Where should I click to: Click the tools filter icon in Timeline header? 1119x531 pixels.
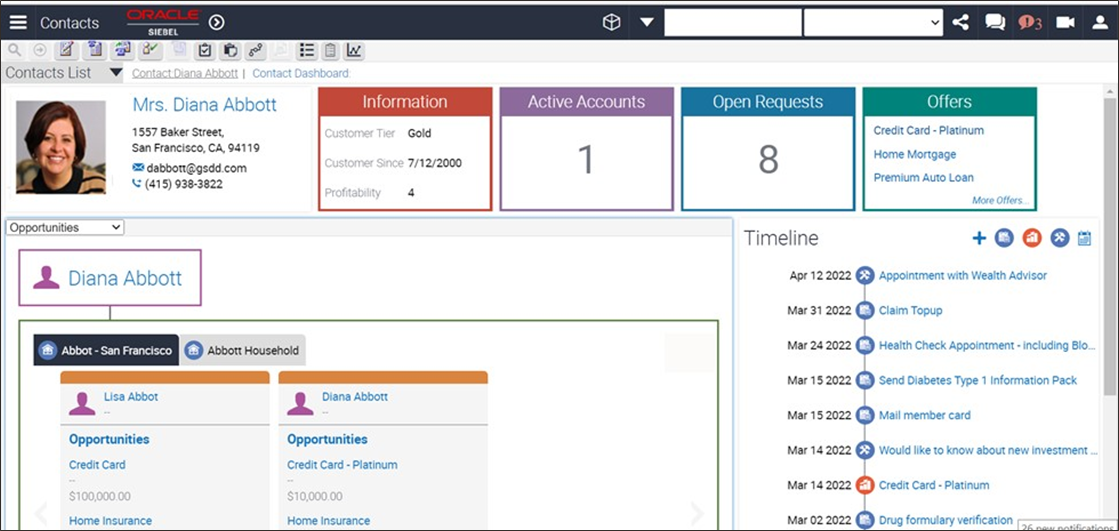pos(1060,238)
